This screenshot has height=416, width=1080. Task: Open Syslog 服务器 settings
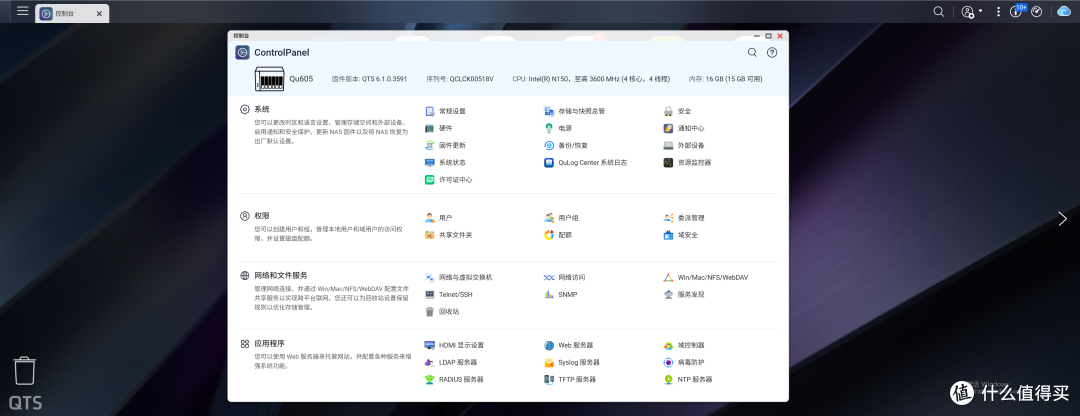tap(572, 362)
